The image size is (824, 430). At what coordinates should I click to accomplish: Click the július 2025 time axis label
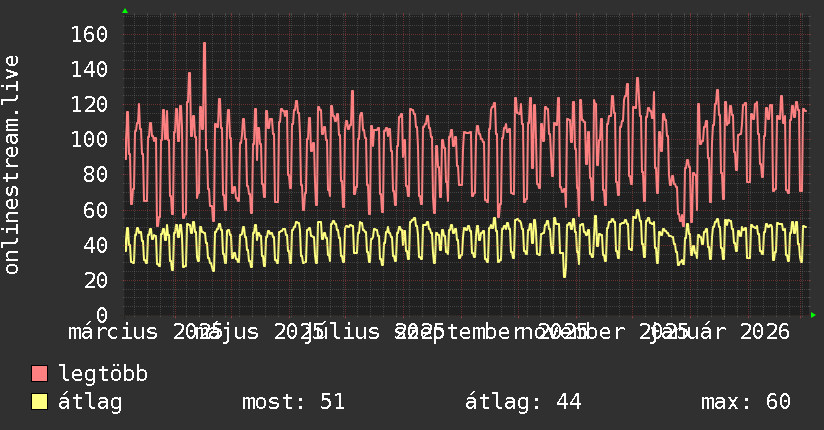(373, 332)
